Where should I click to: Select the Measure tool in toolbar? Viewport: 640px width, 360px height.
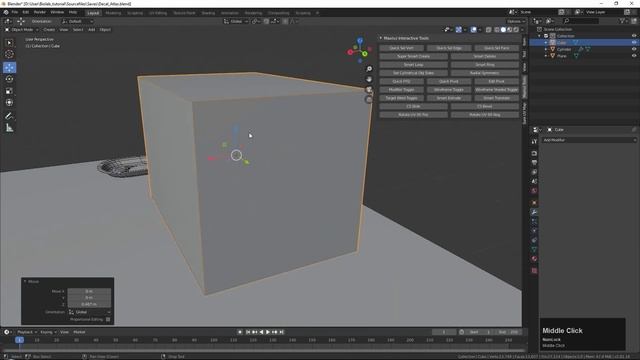click(x=9, y=128)
